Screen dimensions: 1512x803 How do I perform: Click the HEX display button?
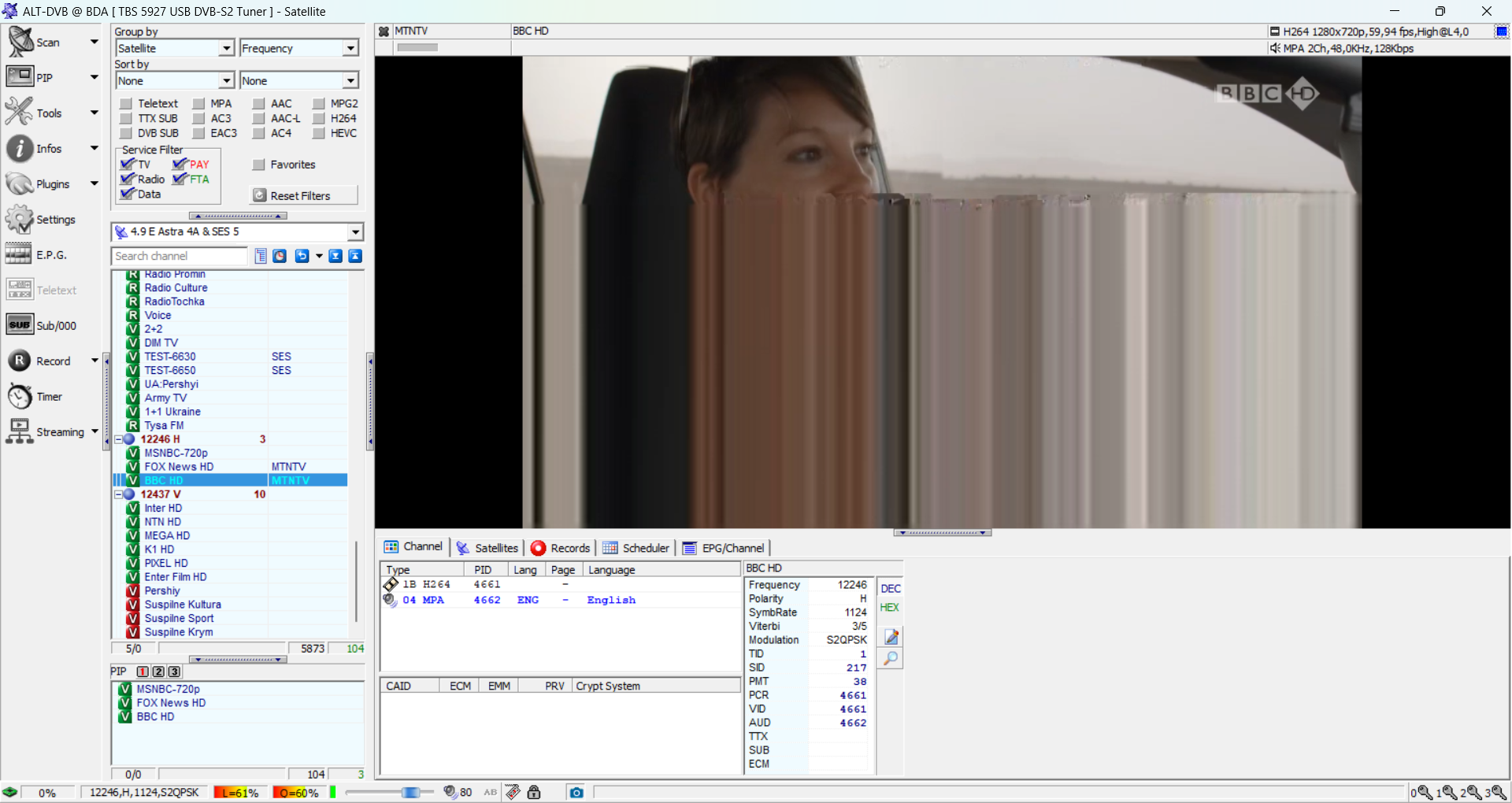pos(890,607)
